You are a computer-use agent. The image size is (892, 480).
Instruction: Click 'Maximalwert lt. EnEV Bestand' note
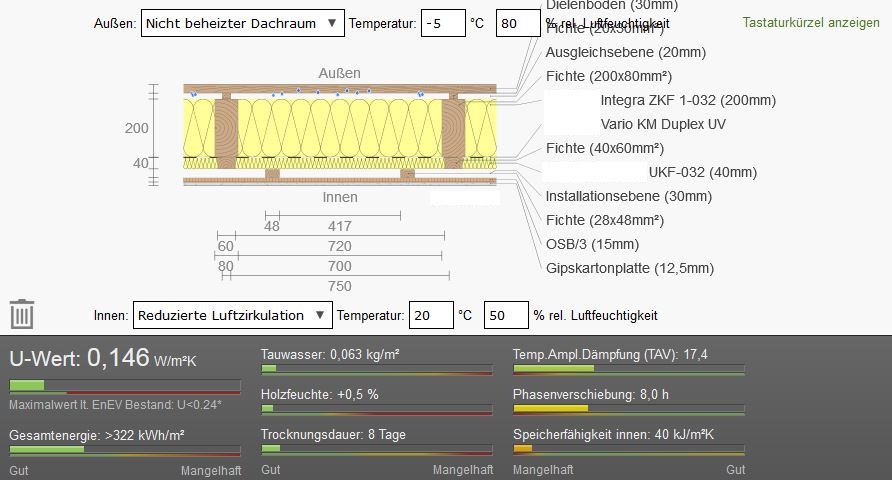point(115,405)
